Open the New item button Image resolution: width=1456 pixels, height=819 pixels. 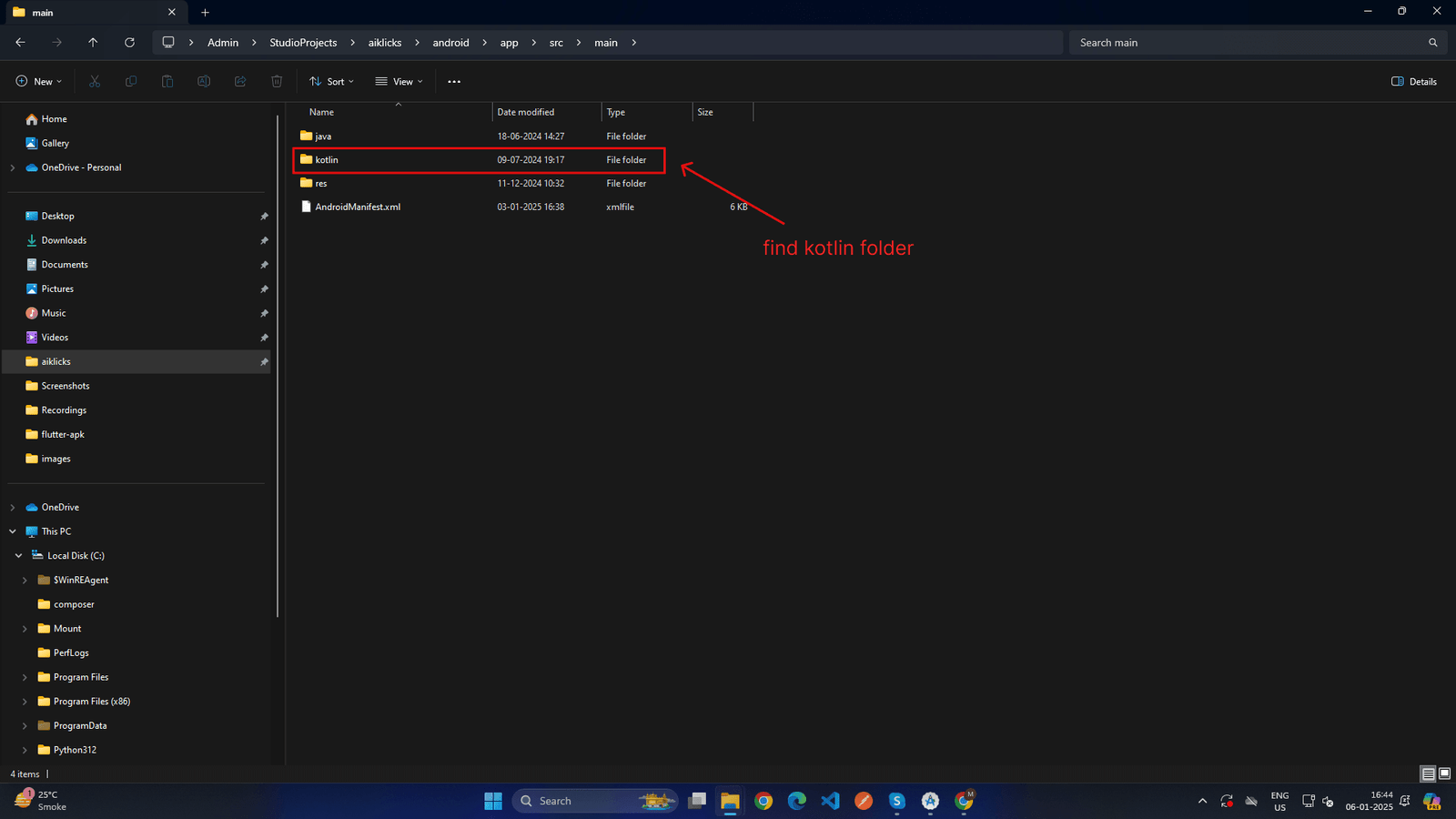pyautogui.click(x=39, y=82)
